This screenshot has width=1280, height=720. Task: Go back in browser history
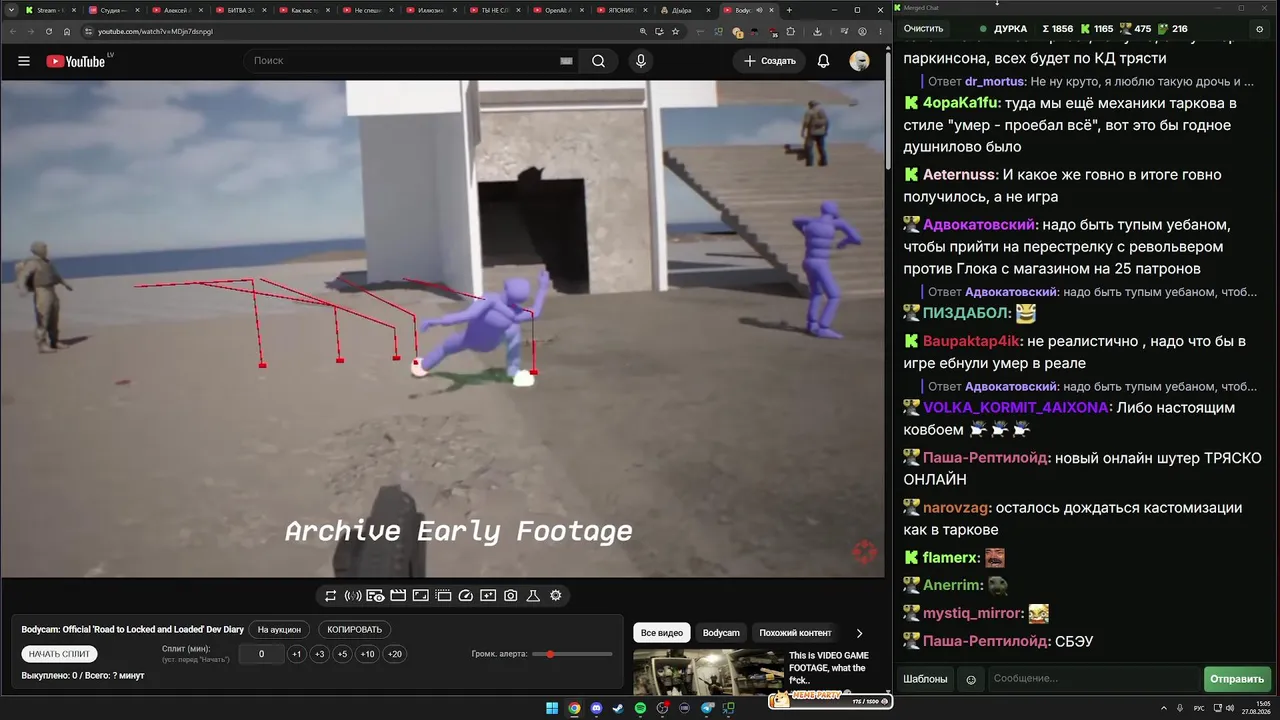point(13,31)
